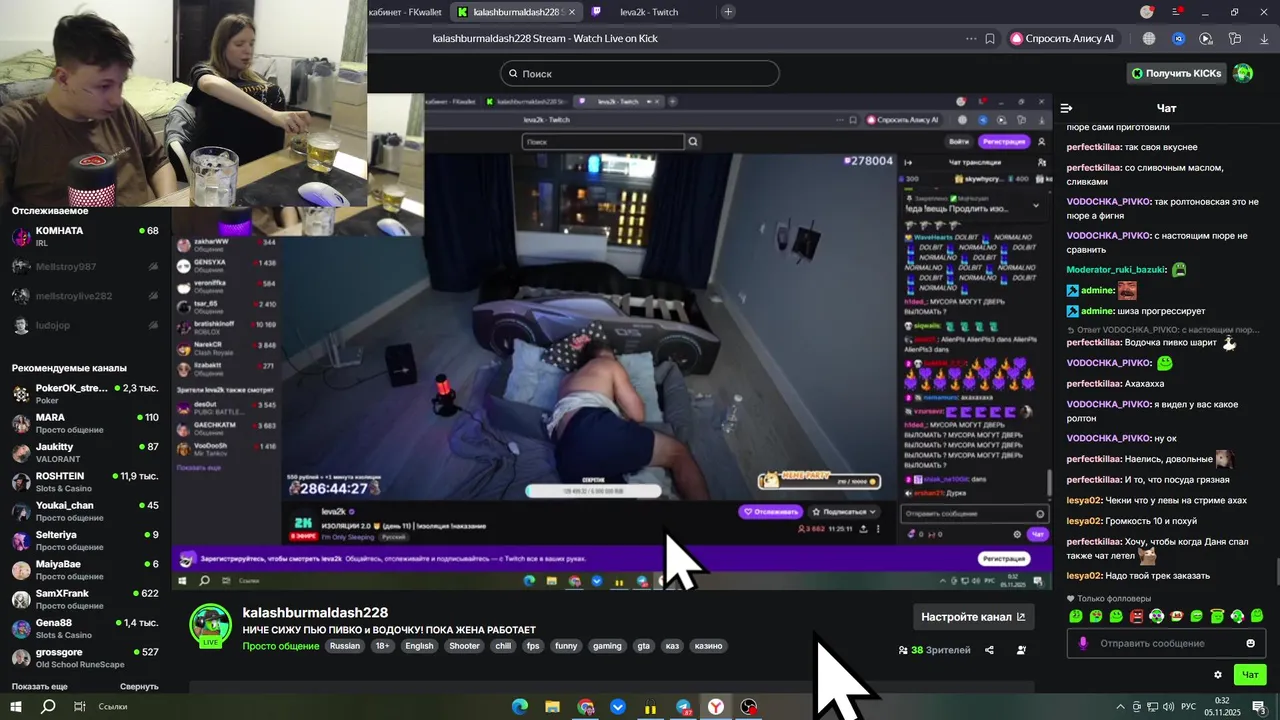Open the emoji picker in chat input
1280x720 pixels.
1250,643
